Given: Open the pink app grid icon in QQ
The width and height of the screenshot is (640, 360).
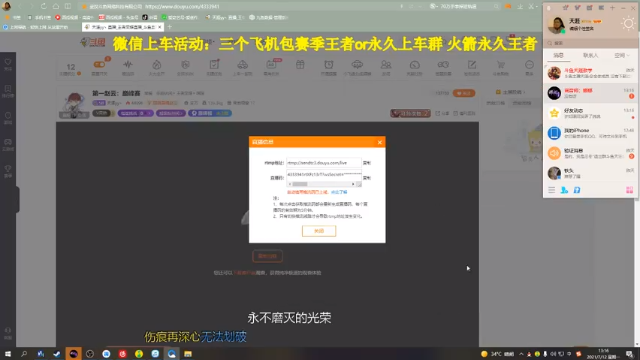Looking at the screenshot, I should [x=629, y=190].
